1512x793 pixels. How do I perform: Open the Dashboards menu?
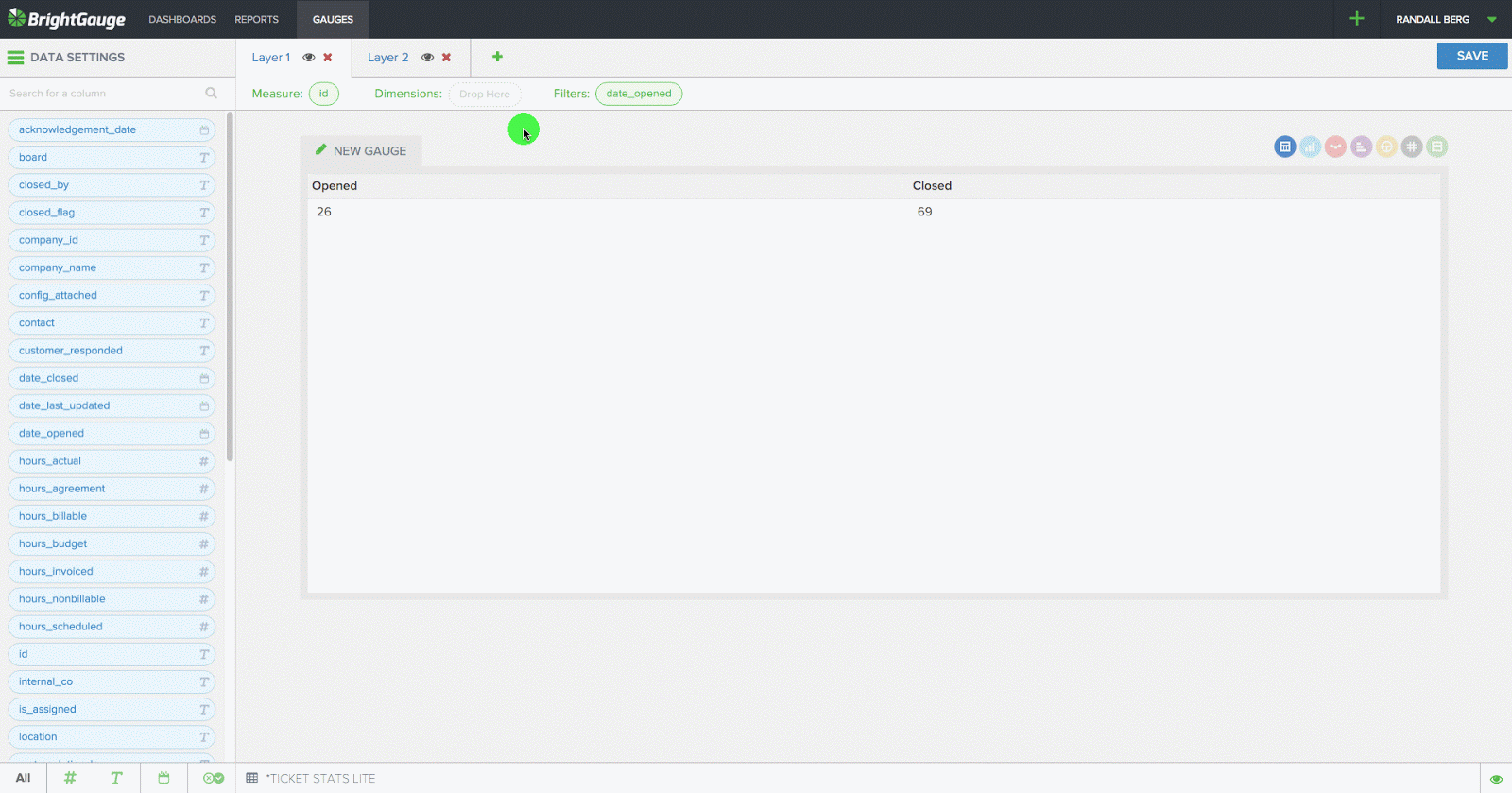[182, 19]
